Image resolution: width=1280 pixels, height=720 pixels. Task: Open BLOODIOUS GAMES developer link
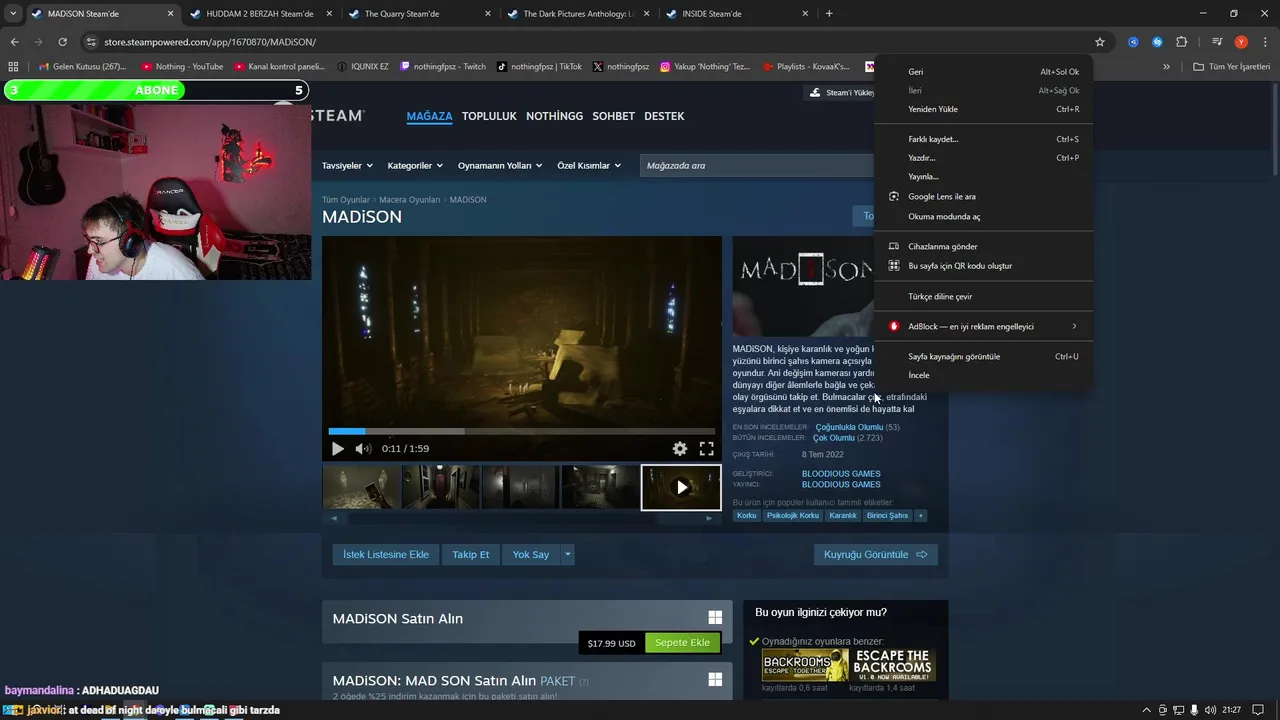841,474
